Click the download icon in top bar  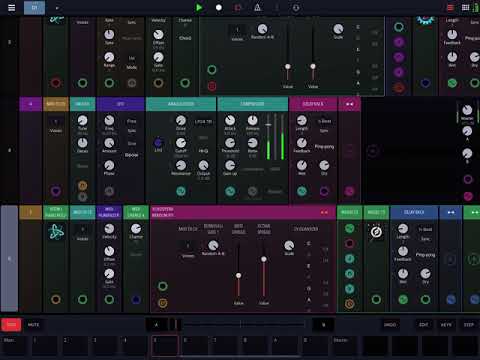point(296,7)
